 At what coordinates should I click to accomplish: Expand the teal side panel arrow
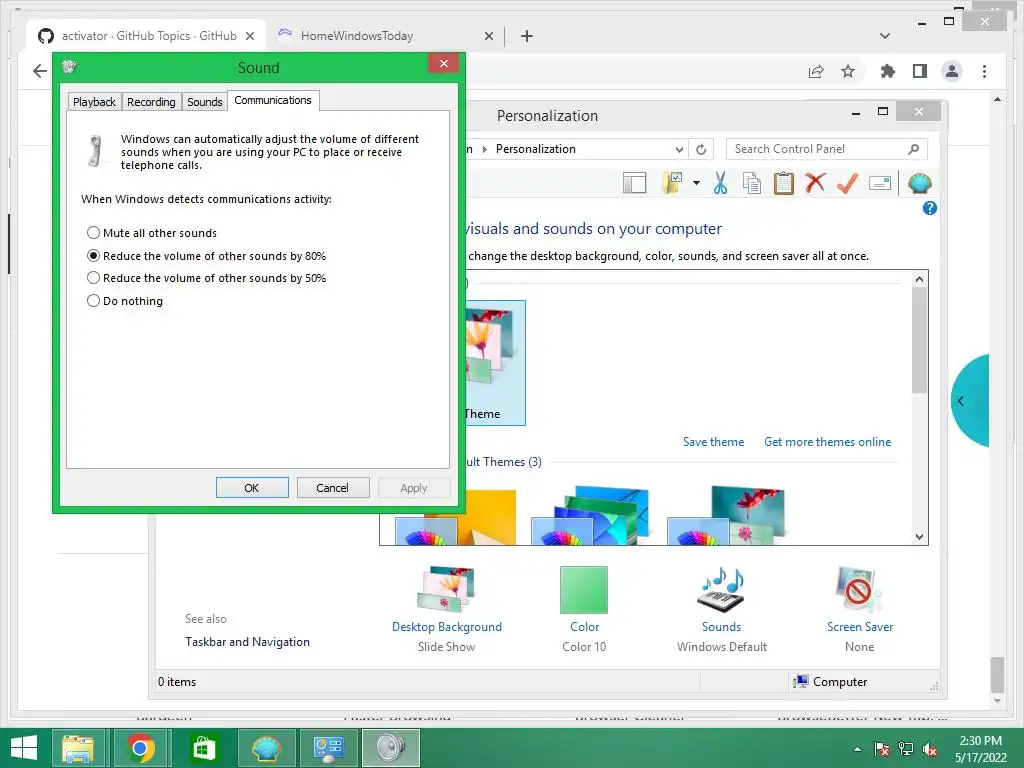tap(961, 401)
